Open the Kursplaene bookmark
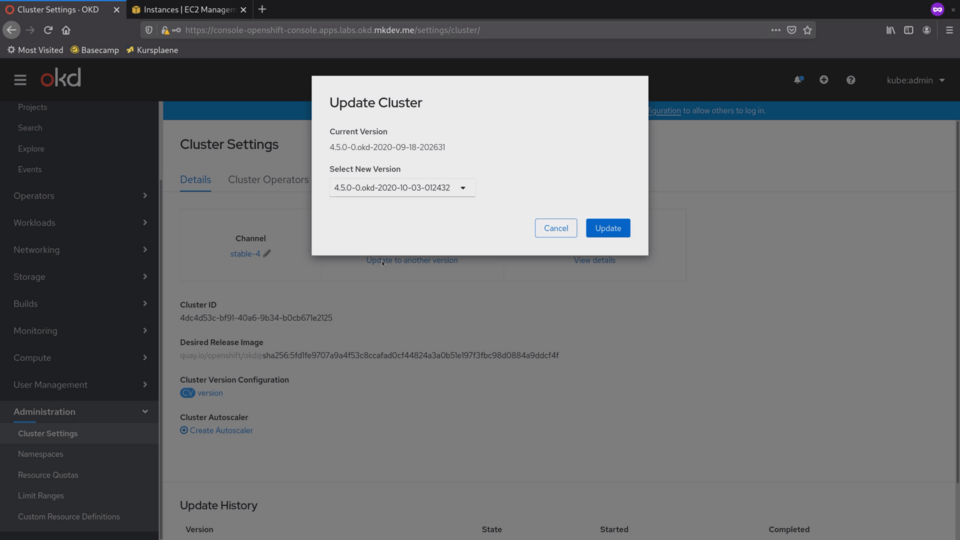960x540 pixels. [152, 50]
